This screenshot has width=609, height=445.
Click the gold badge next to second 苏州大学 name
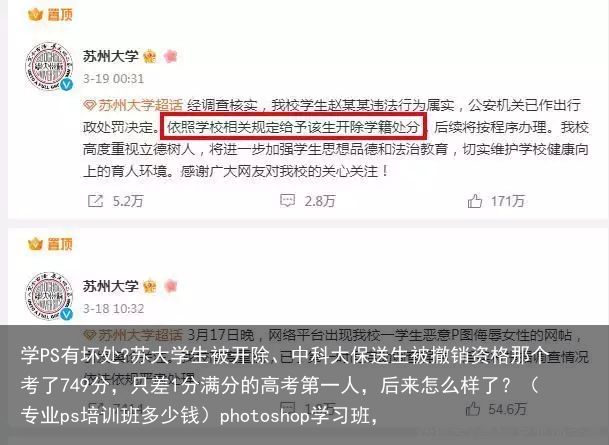pos(150,287)
